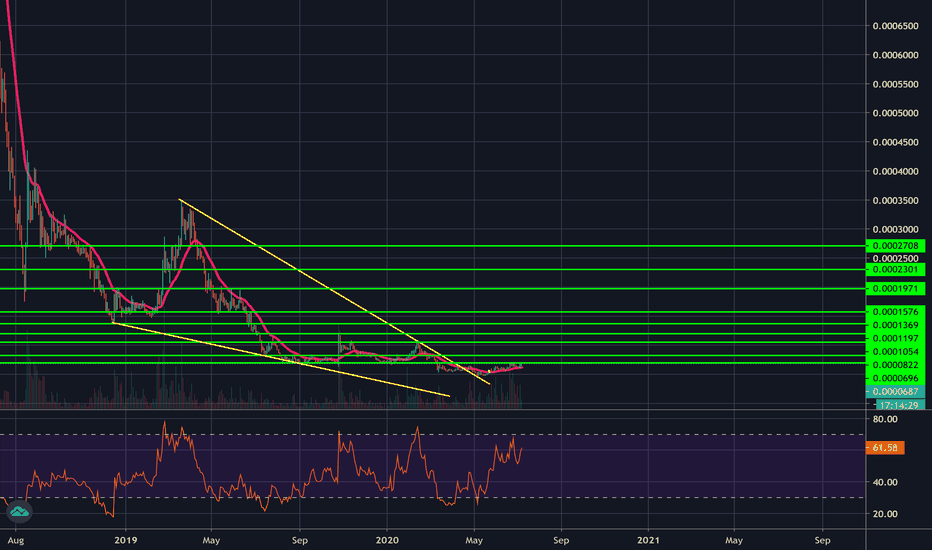Click the 0.0006000 price scale label
The image size is (932, 550).
click(x=896, y=55)
